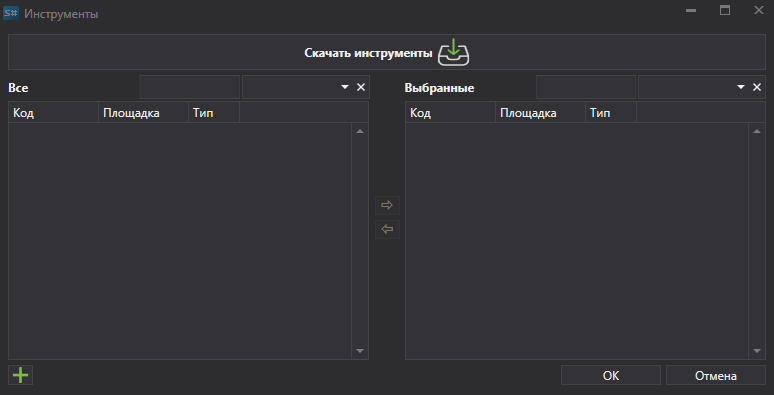Clear the Все panel filter with X
This screenshot has width=774, height=395.
(361, 87)
